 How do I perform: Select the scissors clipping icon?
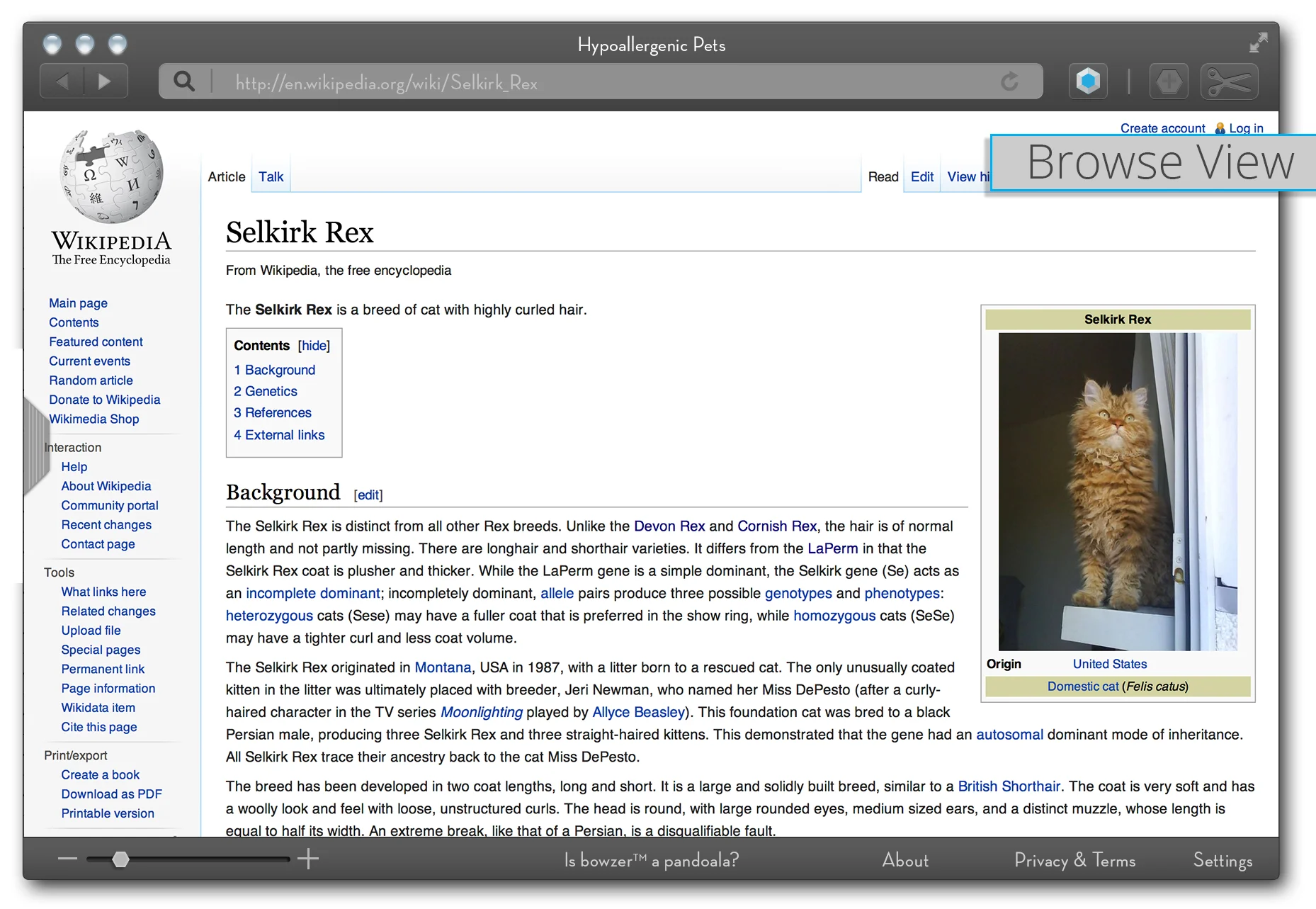click(1228, 81)
